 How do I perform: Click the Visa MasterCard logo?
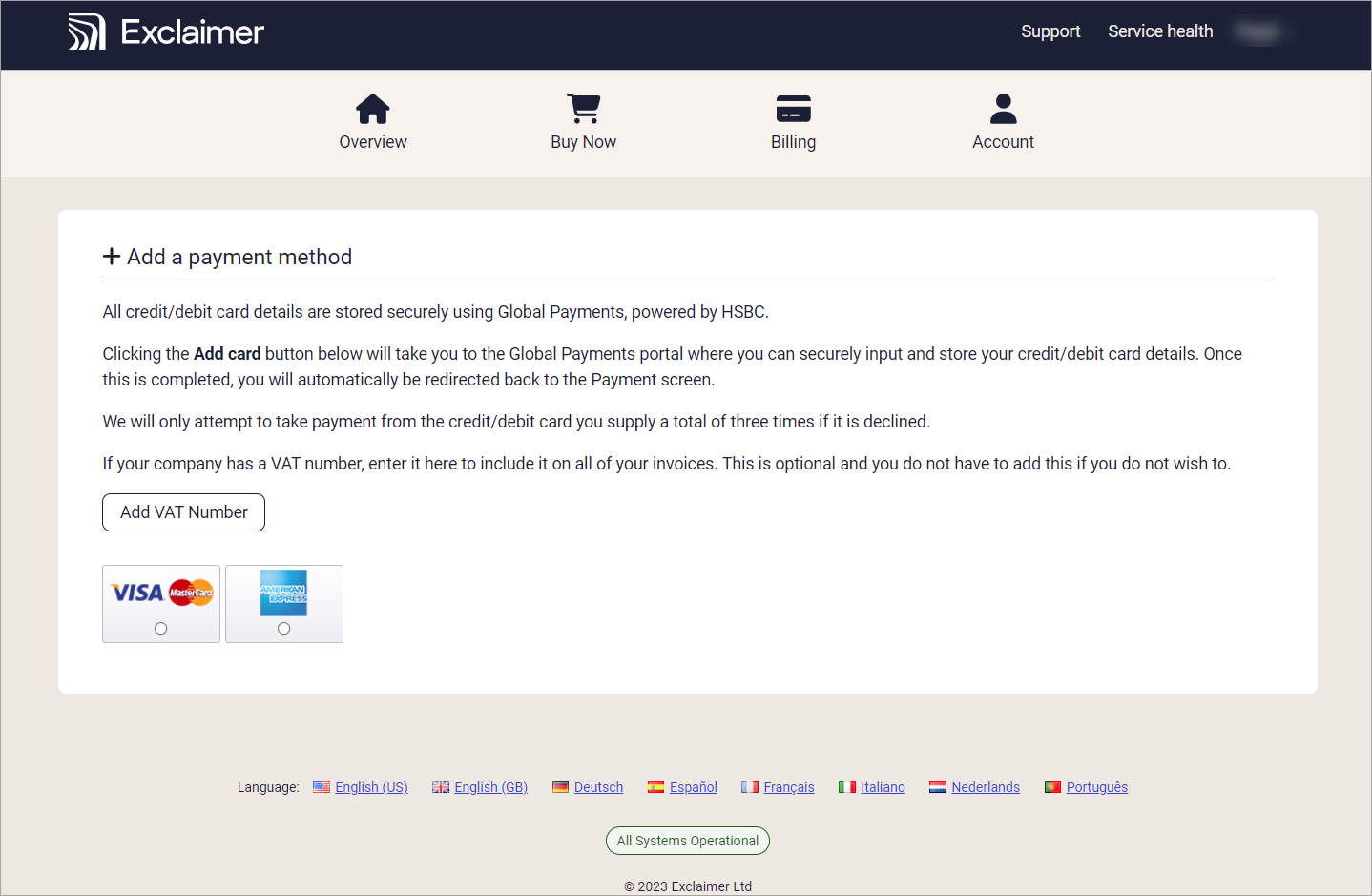(161, 593)
